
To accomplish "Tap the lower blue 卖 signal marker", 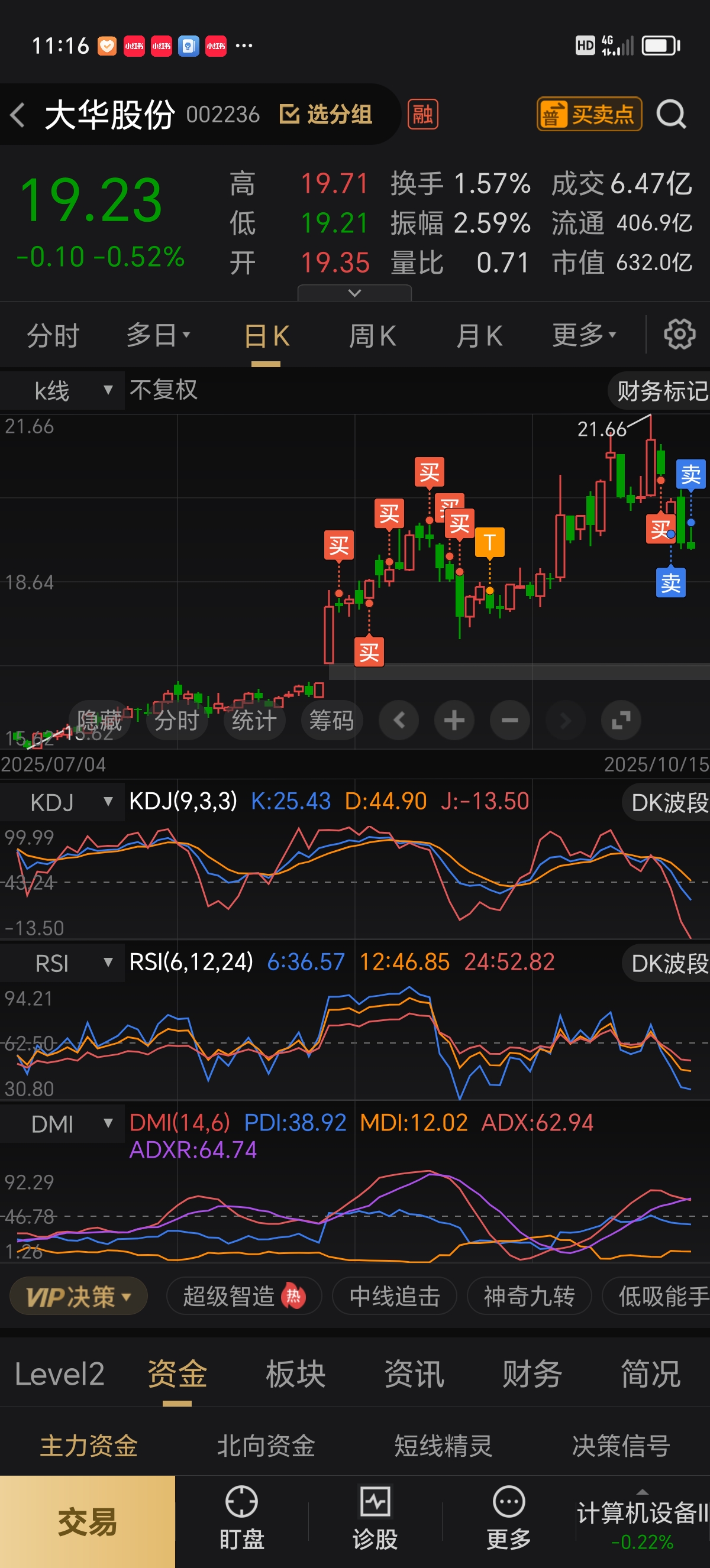I will click(x=670, y=583).
